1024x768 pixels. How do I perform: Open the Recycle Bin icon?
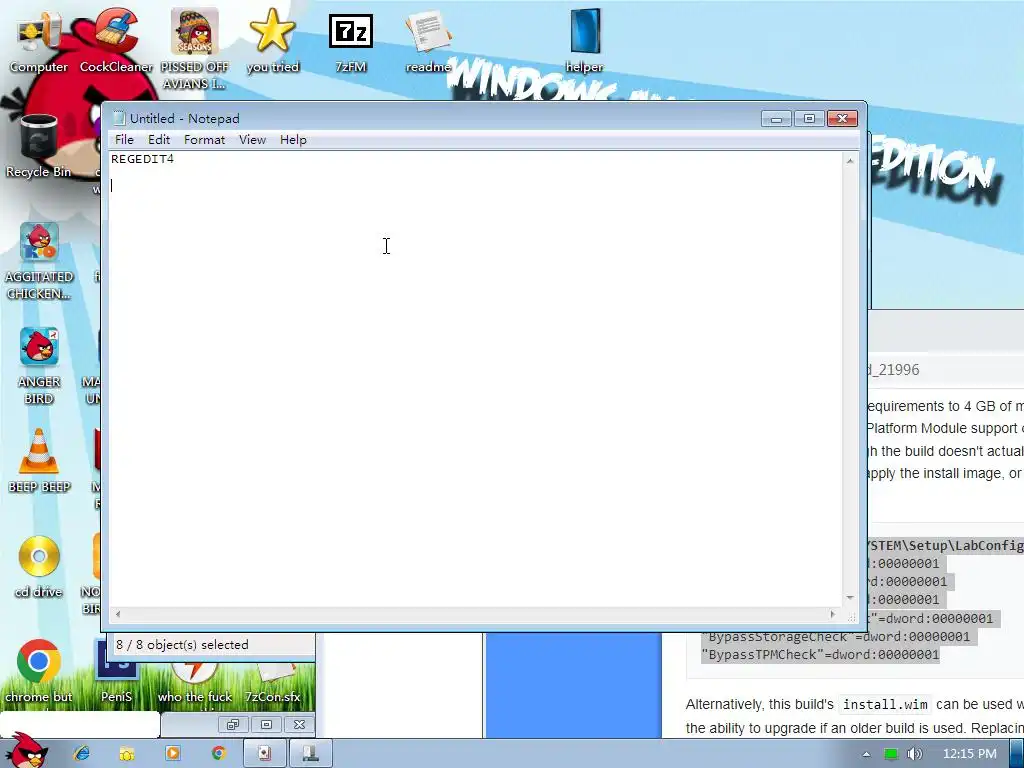click(39, 146)
